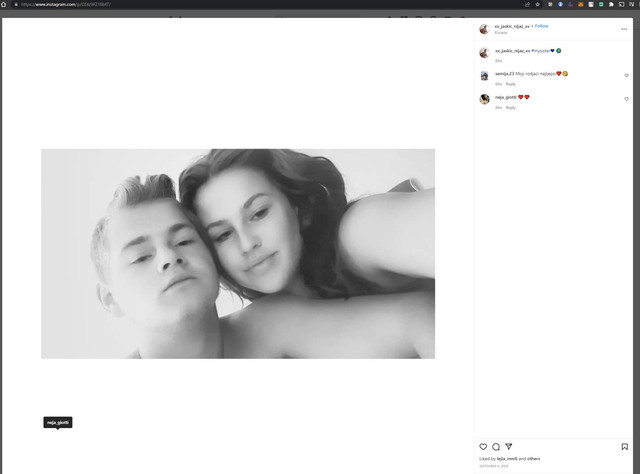Reply to the semija.23 comment

[x=511, y=84]
